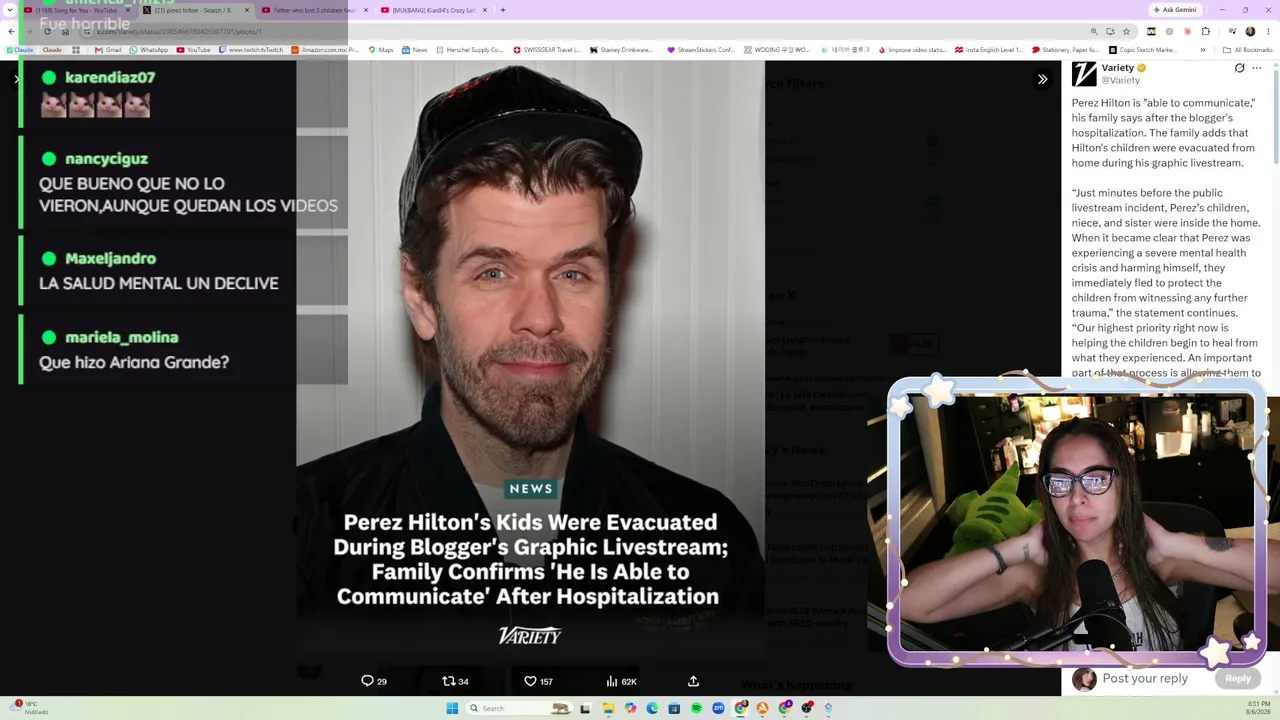
Task: Open the Variety profile avatar
Action: pyautogui.click(x=1084, y=74)
